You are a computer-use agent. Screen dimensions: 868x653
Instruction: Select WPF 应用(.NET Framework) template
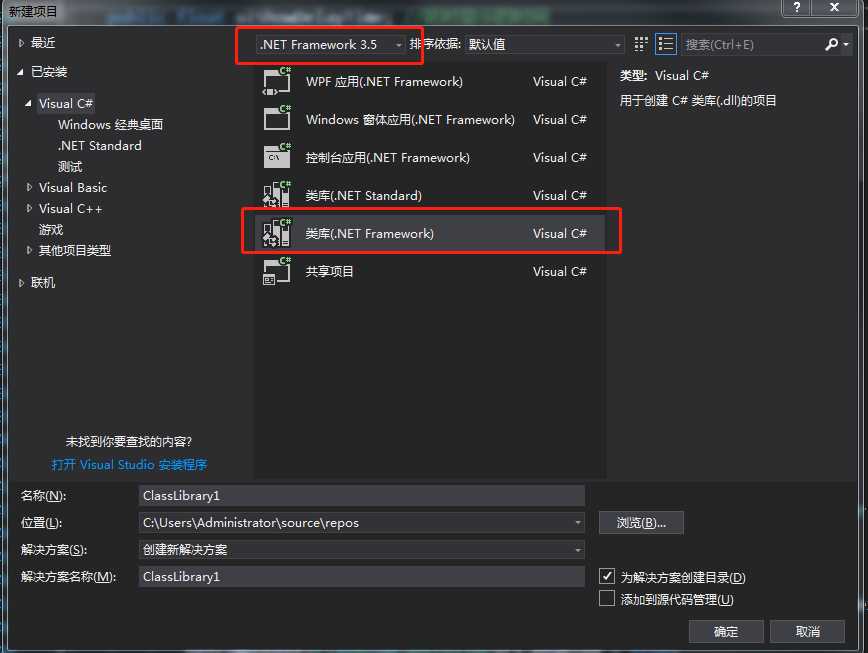tap(430, 81)
